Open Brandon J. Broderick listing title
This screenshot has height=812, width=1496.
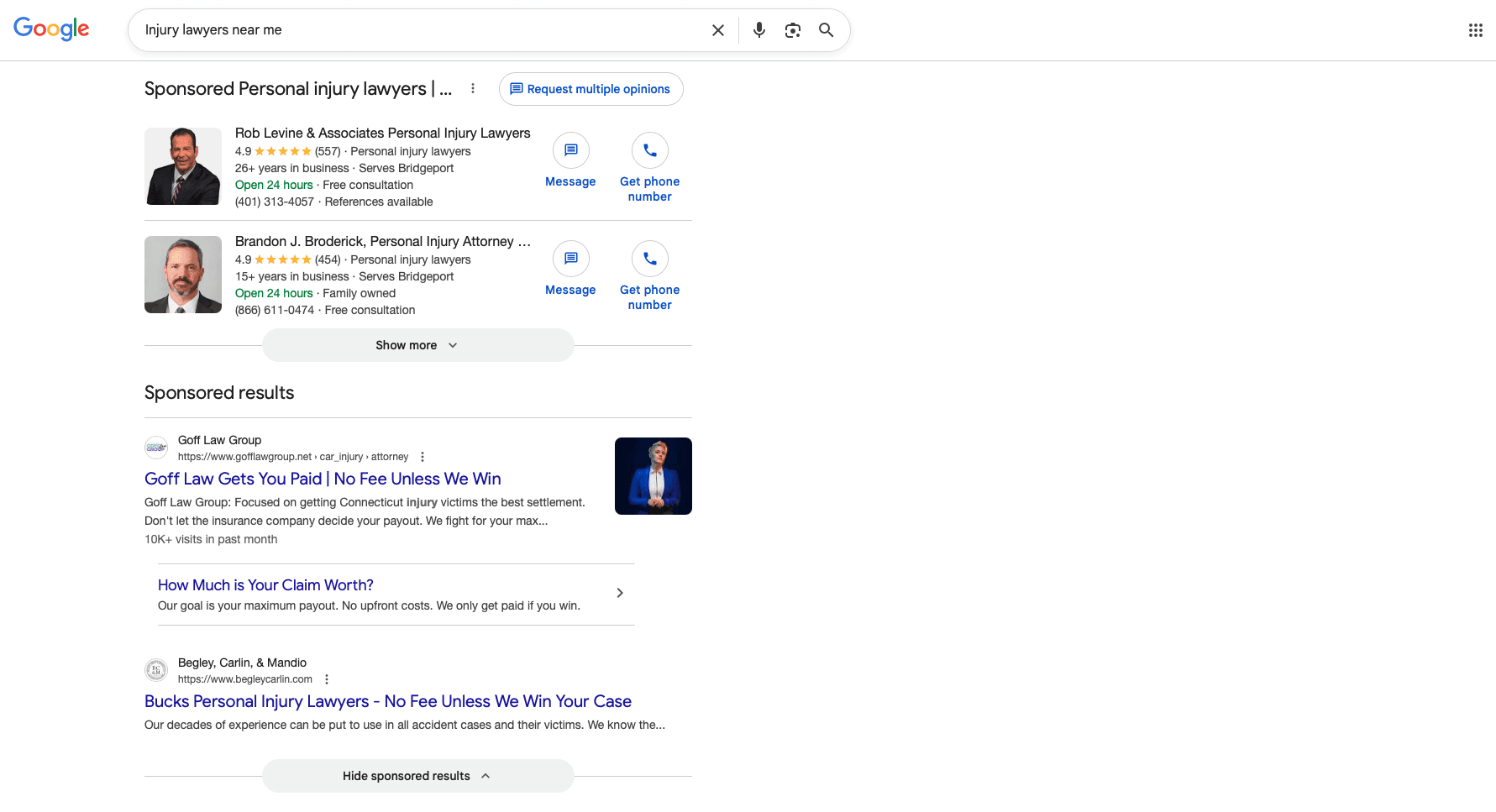click(x=383, y=241)
